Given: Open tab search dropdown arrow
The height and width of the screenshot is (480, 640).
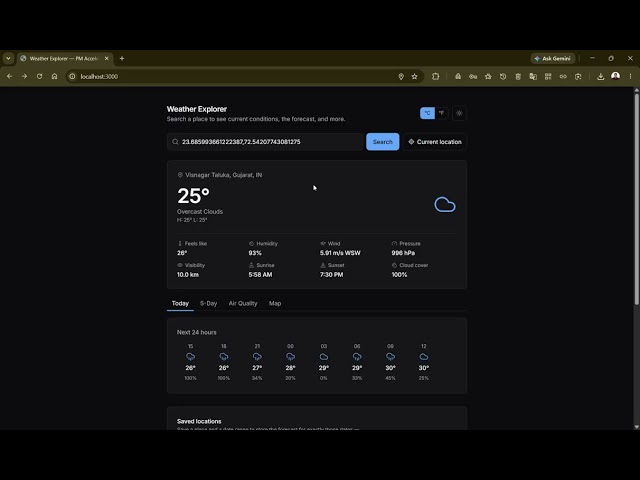Looking at the screenshot, I should click(9, 58).
